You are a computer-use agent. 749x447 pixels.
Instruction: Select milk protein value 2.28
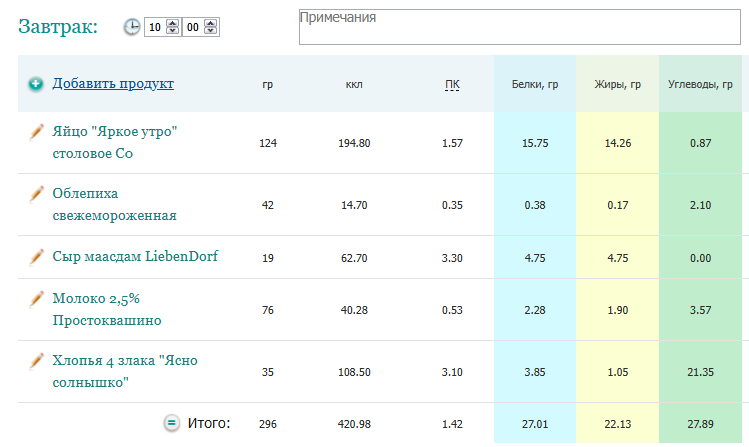pyautogui.click(x=535, y=310)
